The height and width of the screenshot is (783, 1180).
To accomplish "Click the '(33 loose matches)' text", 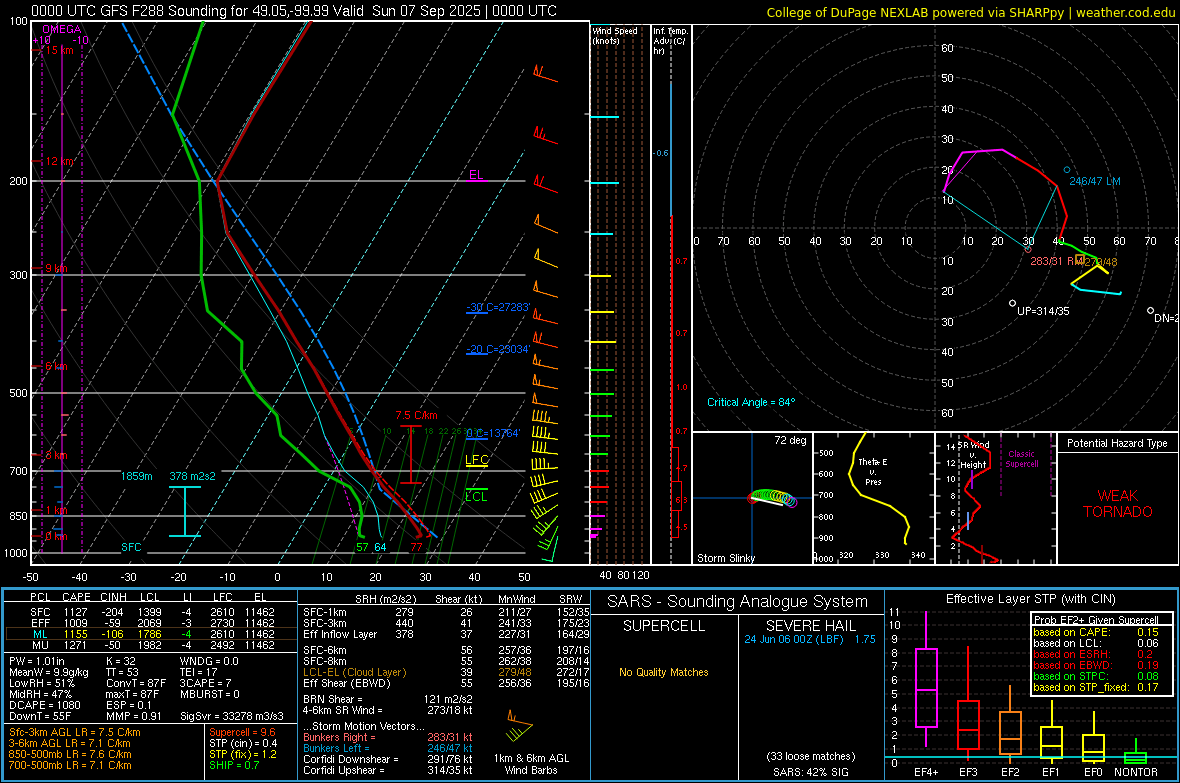I will tap(810, 756).
